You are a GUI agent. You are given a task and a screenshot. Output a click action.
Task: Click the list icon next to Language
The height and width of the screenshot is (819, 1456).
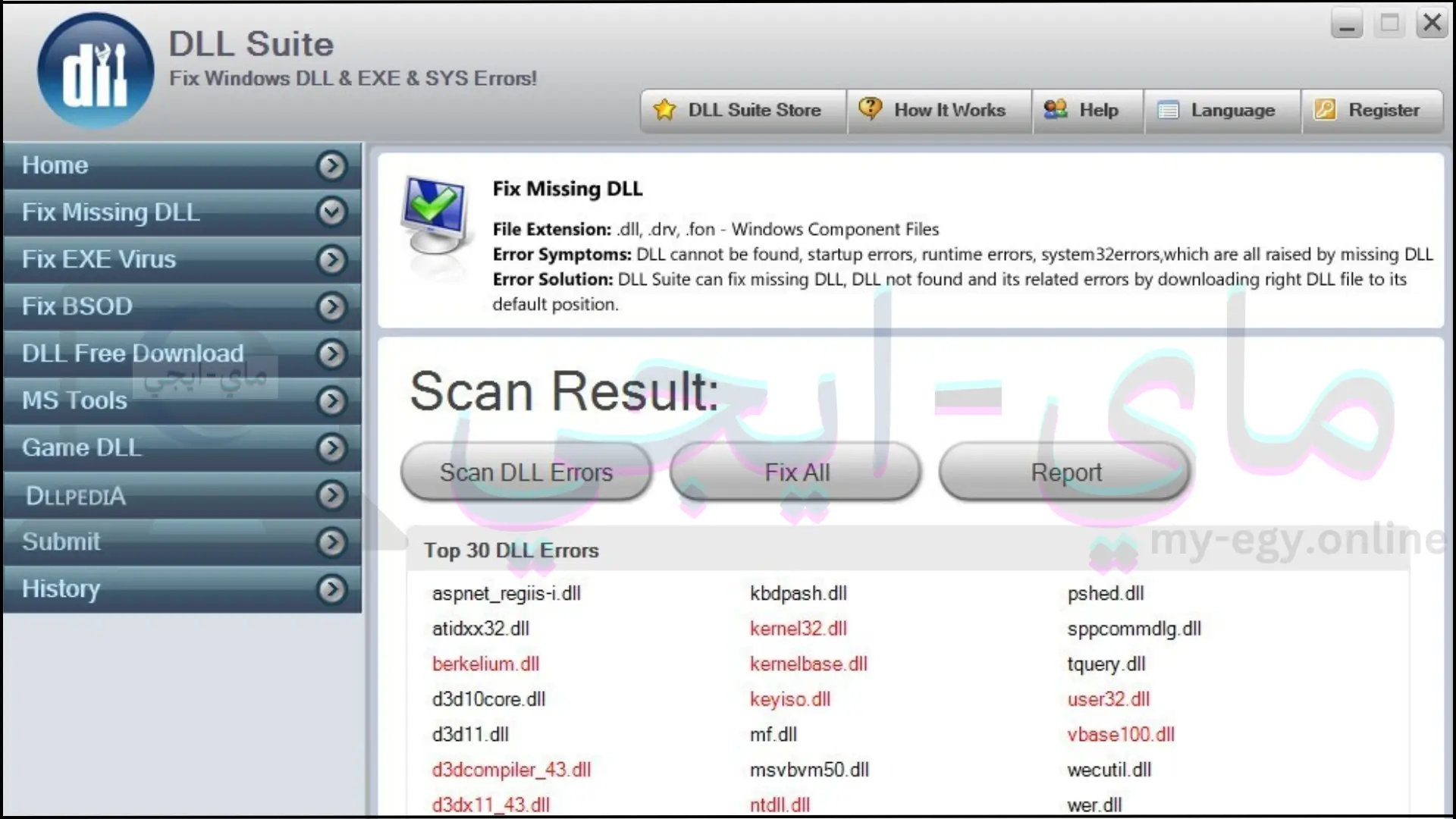pos(1168,111)
